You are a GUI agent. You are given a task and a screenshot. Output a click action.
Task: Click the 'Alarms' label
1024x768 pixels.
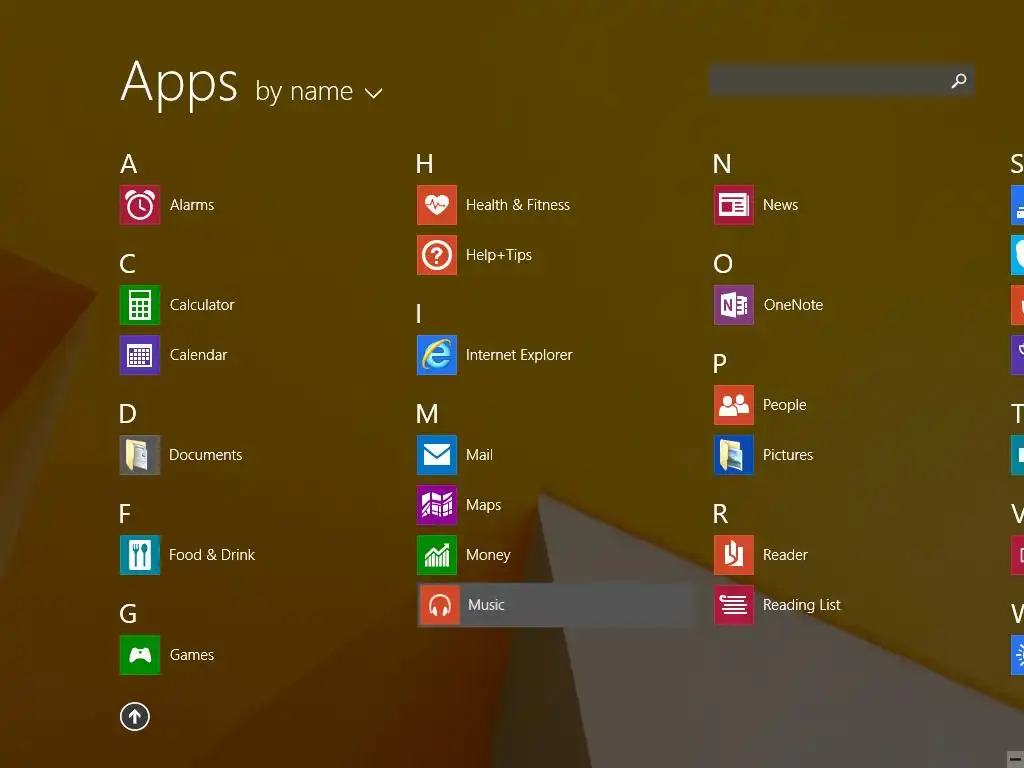click(192, 205)
